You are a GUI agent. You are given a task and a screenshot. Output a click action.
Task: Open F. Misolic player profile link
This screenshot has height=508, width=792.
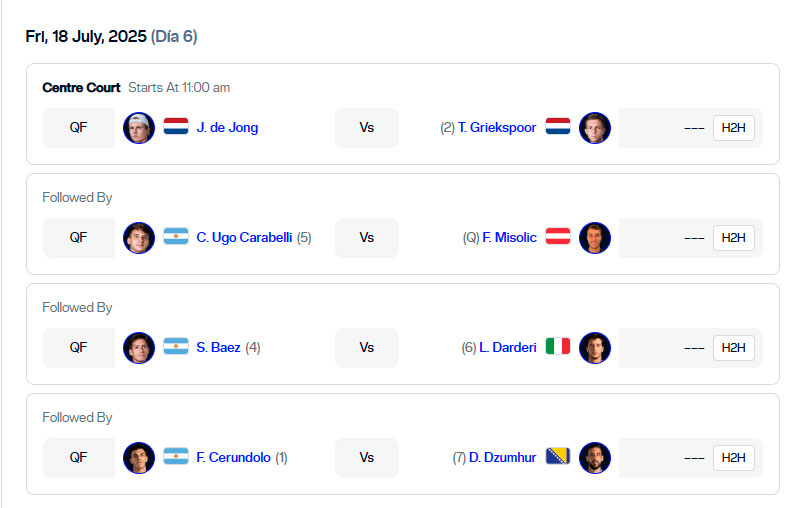pos(509,237)
